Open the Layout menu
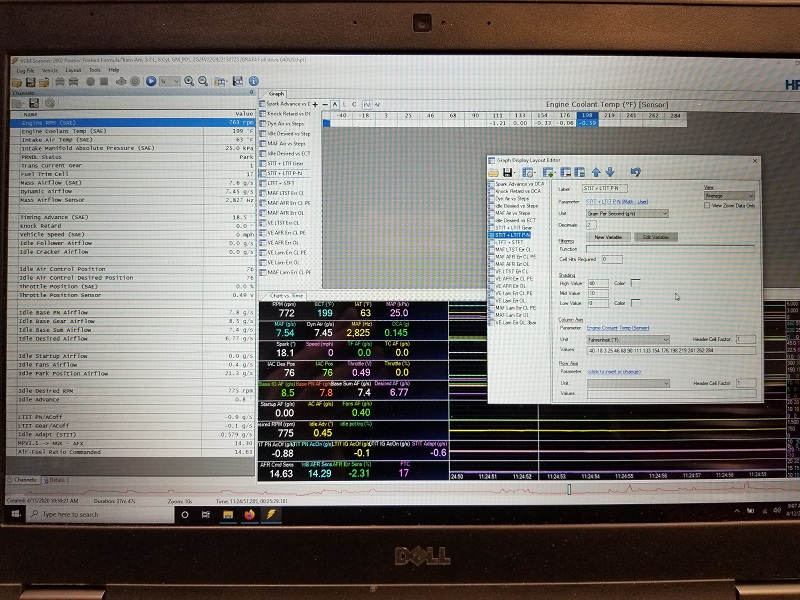Screen dimensions: 800x600 click(x=73, y=70)
